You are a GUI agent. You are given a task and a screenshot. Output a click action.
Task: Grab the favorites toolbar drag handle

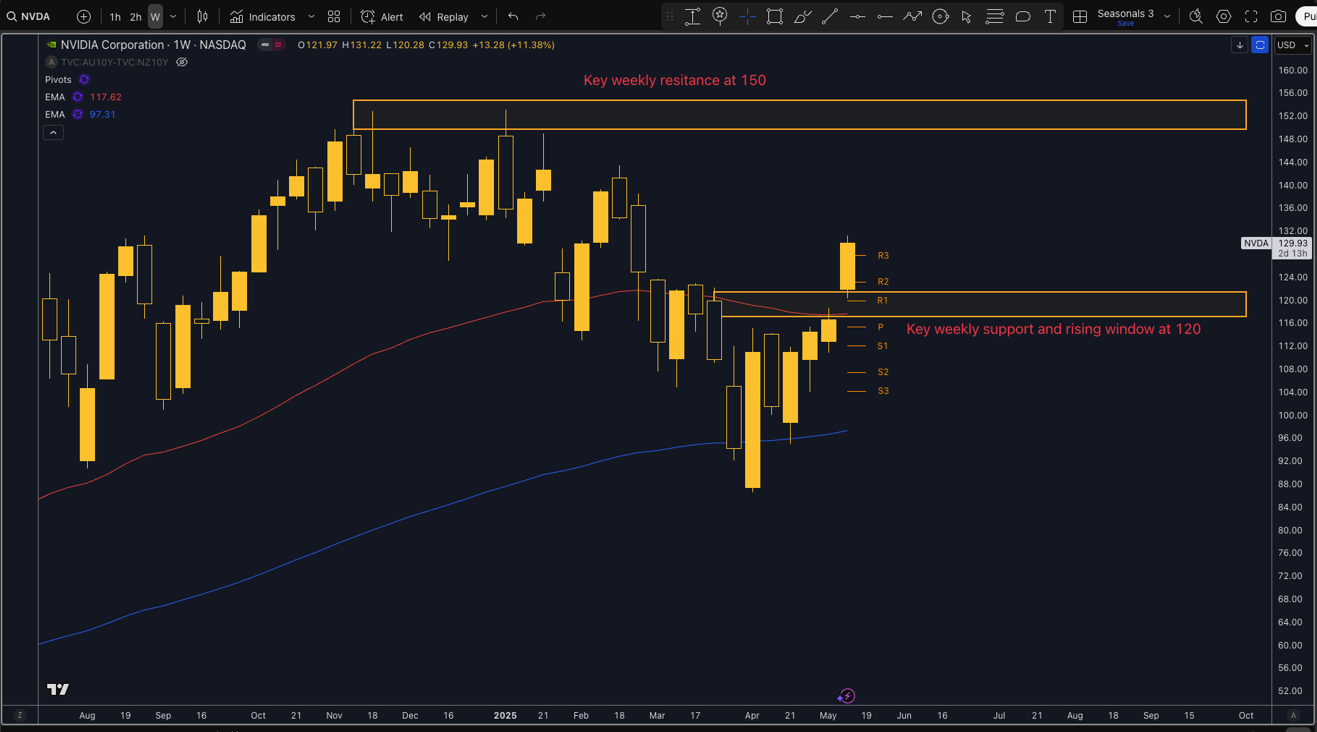point(670,16)
